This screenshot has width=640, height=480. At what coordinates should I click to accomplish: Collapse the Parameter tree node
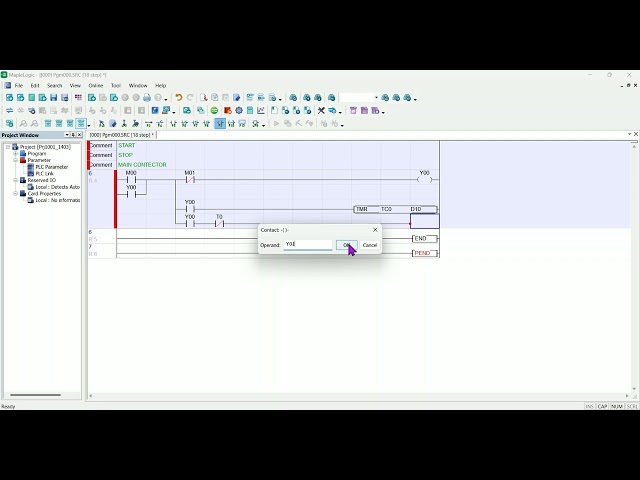pos(16,160)
